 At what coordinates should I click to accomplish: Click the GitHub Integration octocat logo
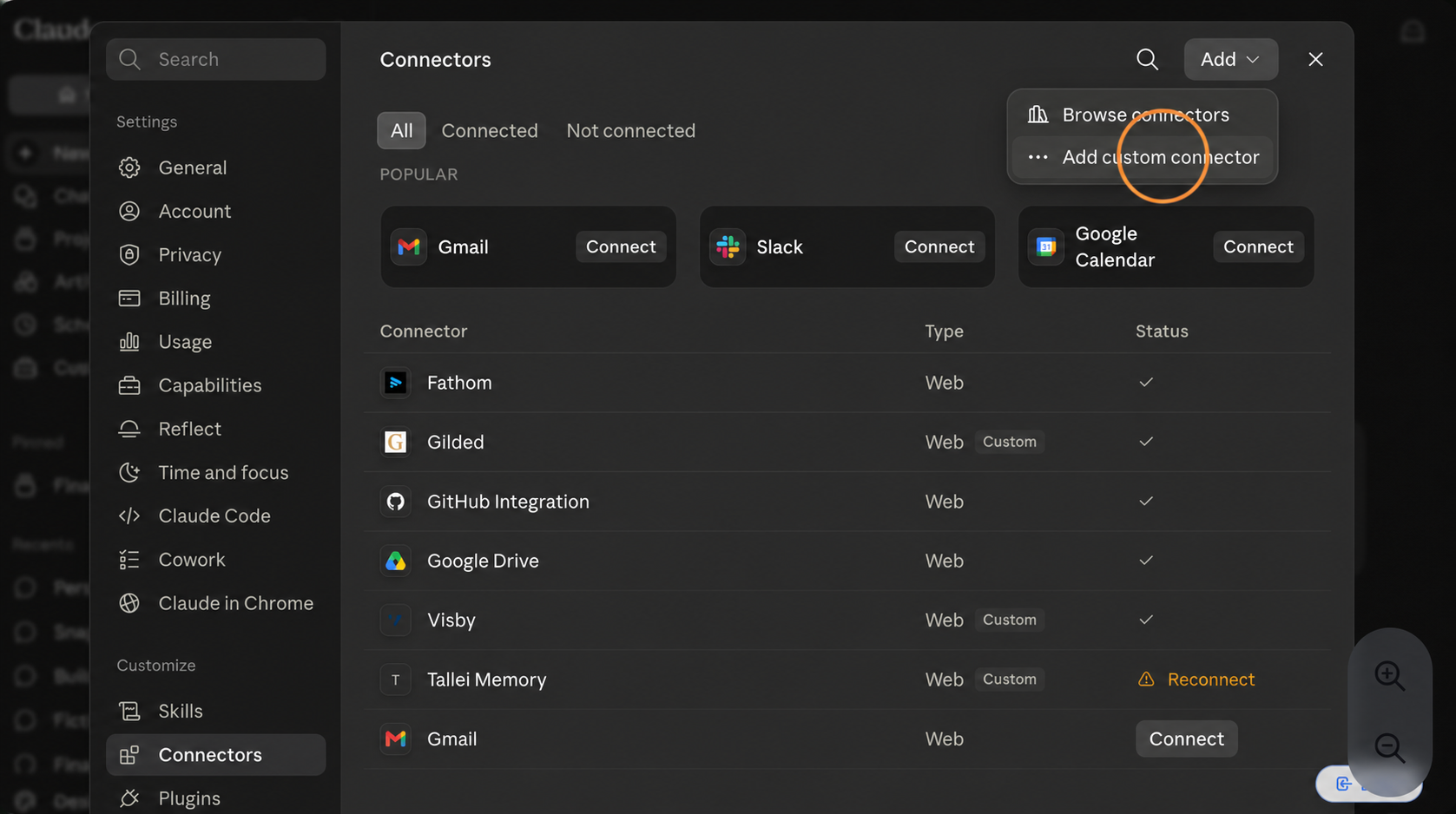pyautogui.click(x=396, y=502)
